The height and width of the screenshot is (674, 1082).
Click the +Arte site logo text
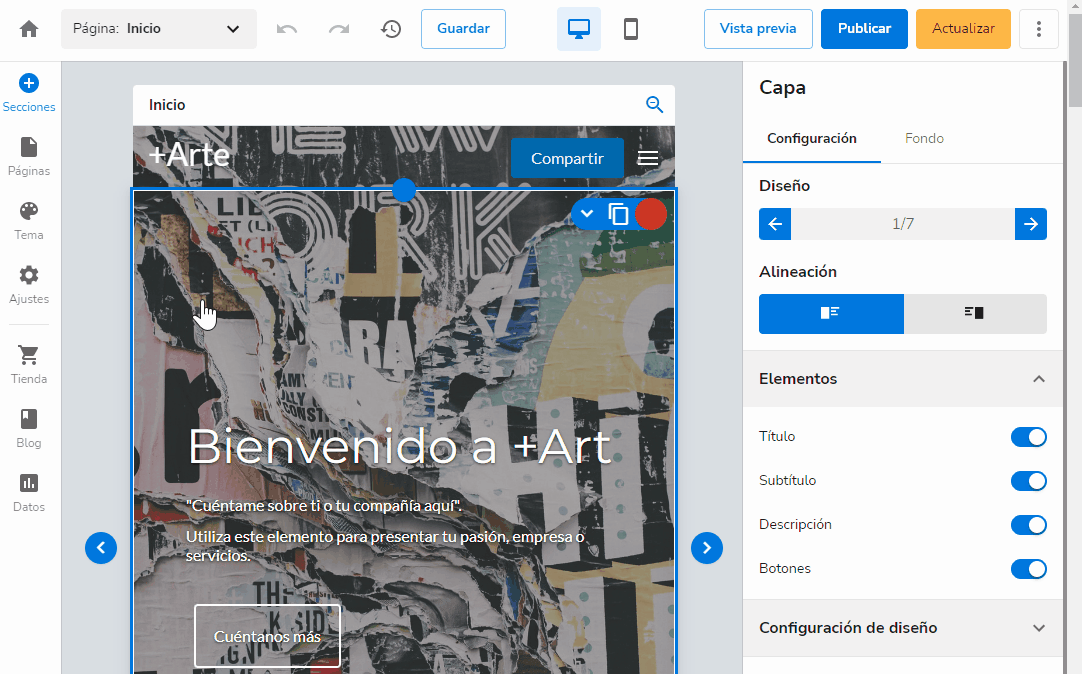pos(188,155)
